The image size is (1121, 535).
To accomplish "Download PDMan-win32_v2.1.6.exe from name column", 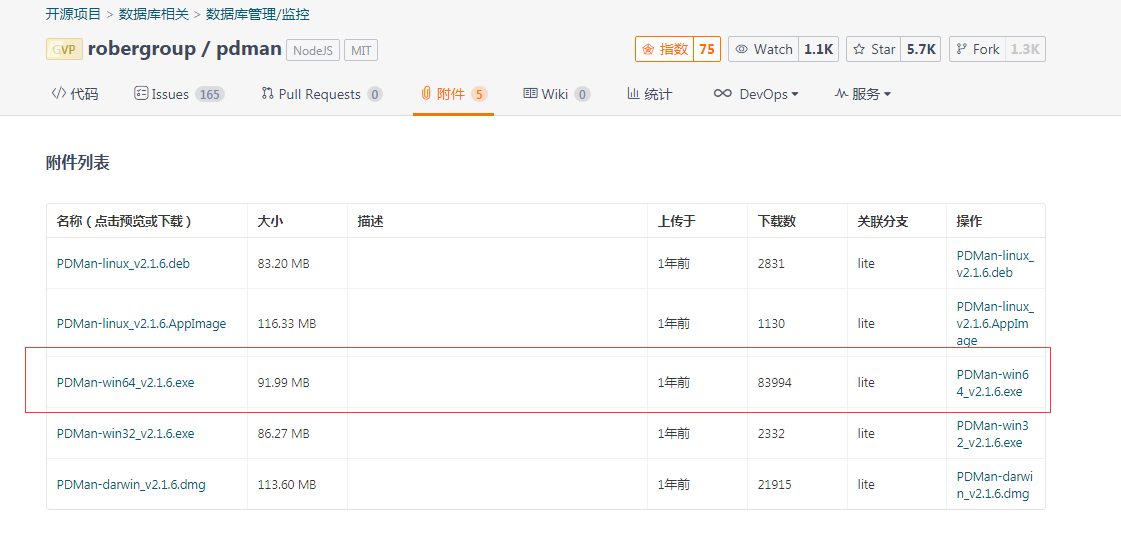I will (x=125, y=433).
